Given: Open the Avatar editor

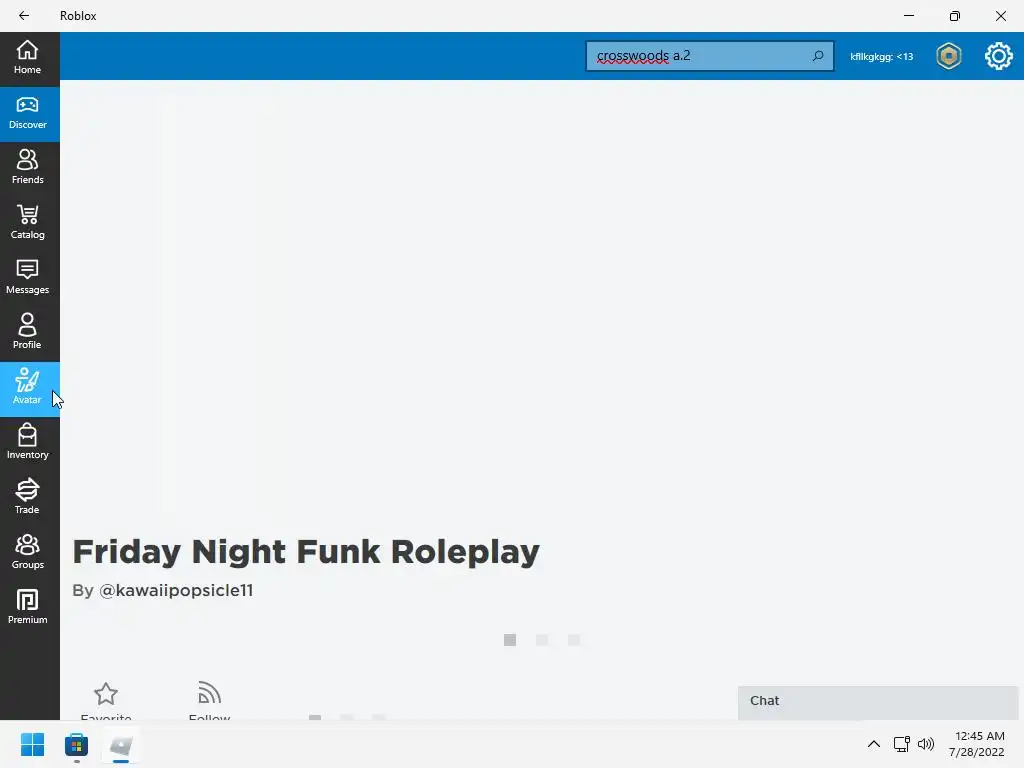Looking at the screenshot, I should (27, 389).
